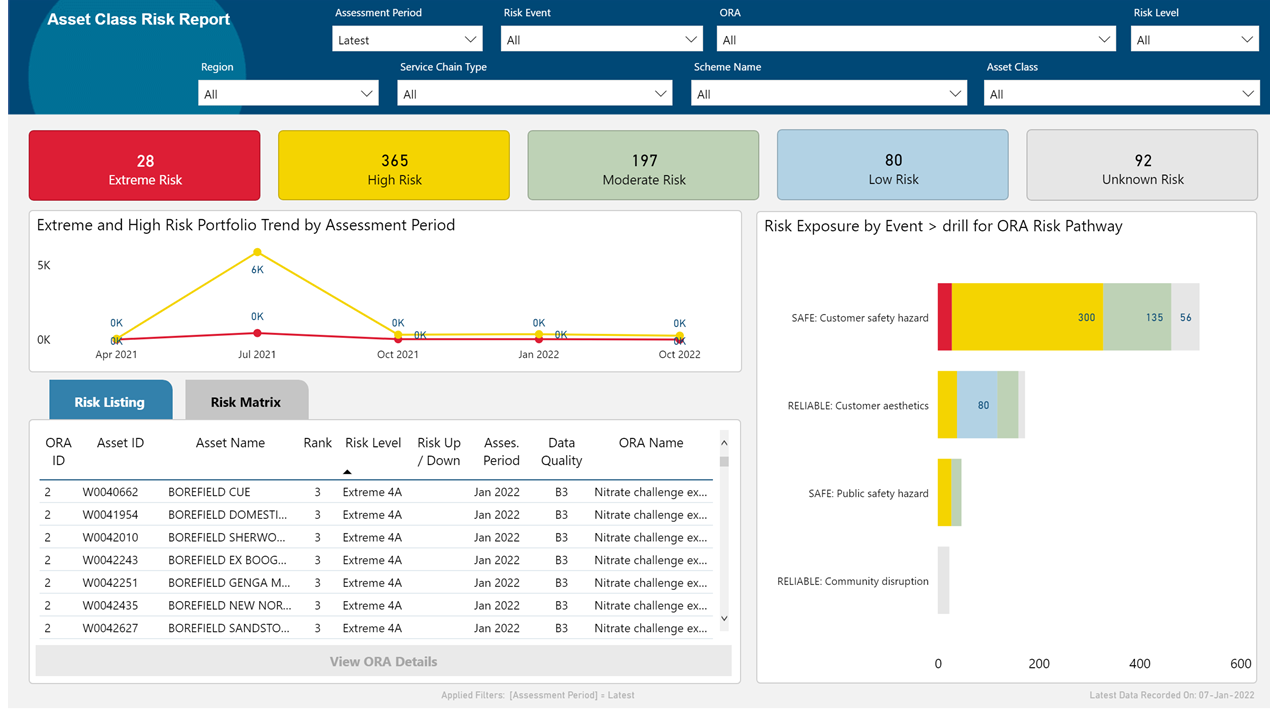Image resolution: width=1280 pixels, height=720 pixels.
Task: Select the Risk Listing tab
Action: click(110, 400)
